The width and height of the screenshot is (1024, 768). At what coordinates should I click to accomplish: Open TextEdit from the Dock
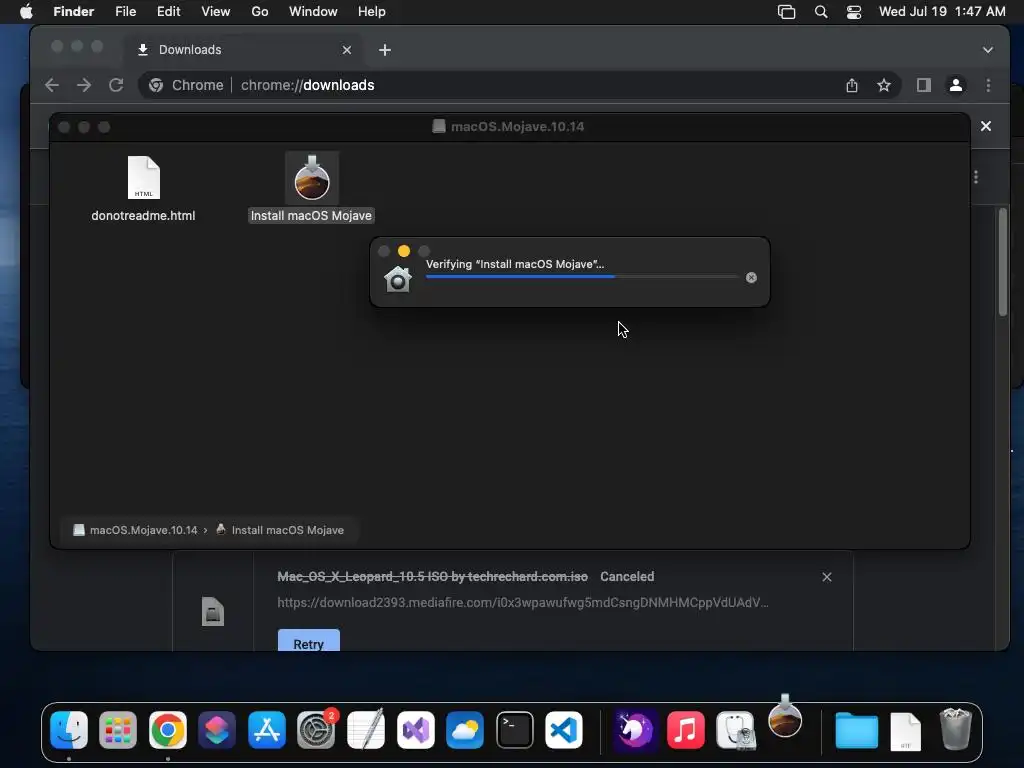click(366, 729)
